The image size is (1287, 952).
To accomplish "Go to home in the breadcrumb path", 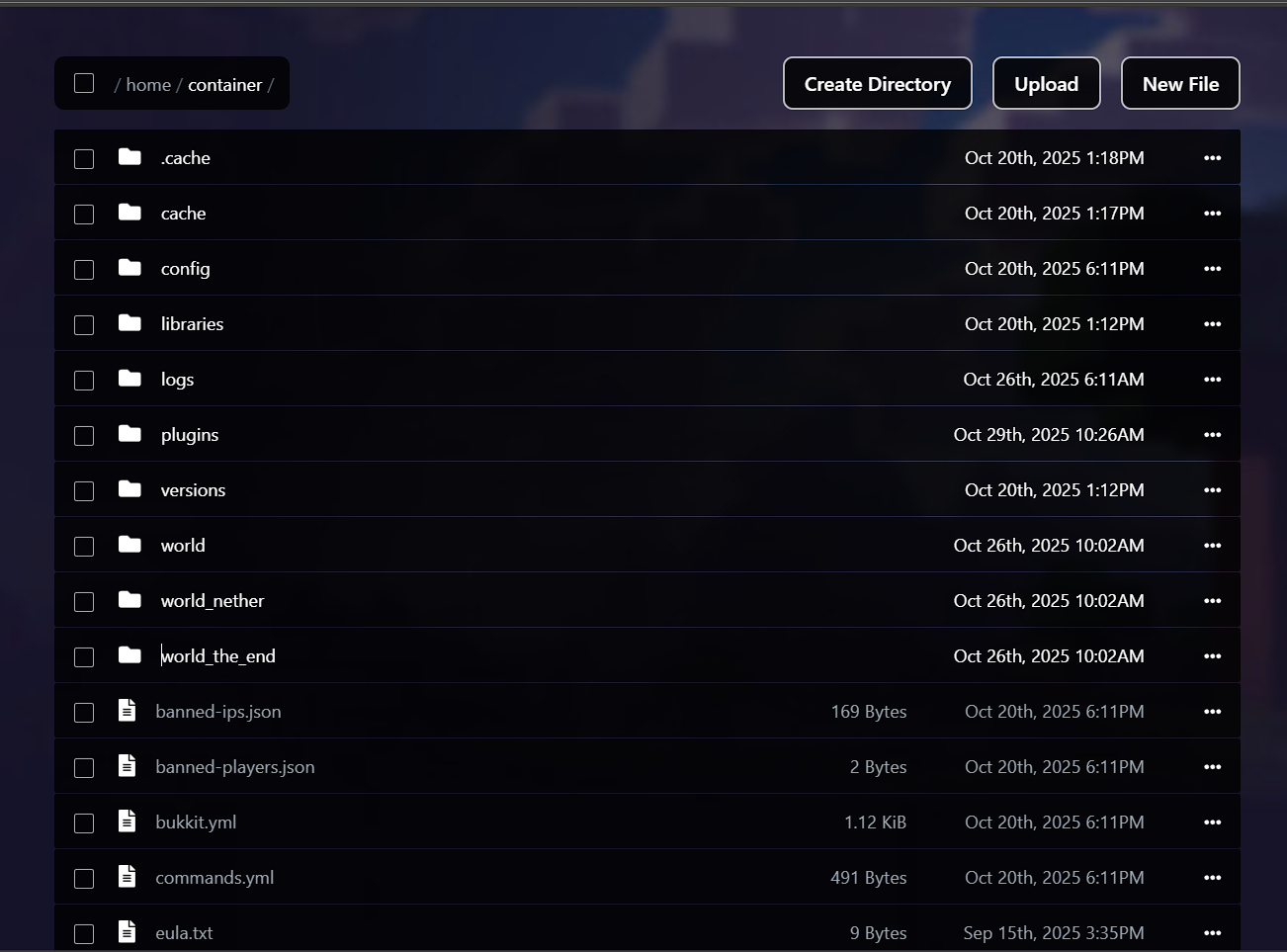I will [x=148, y=85].
